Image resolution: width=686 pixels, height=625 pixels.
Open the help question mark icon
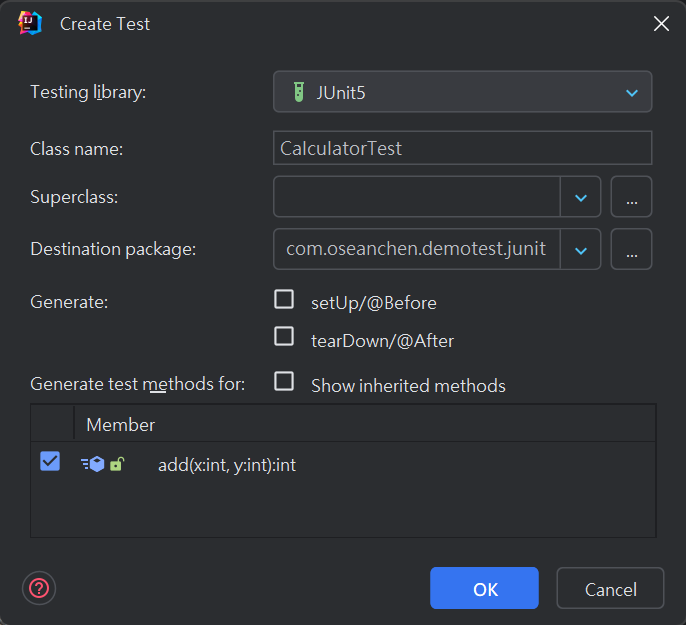tap(39, 587)
